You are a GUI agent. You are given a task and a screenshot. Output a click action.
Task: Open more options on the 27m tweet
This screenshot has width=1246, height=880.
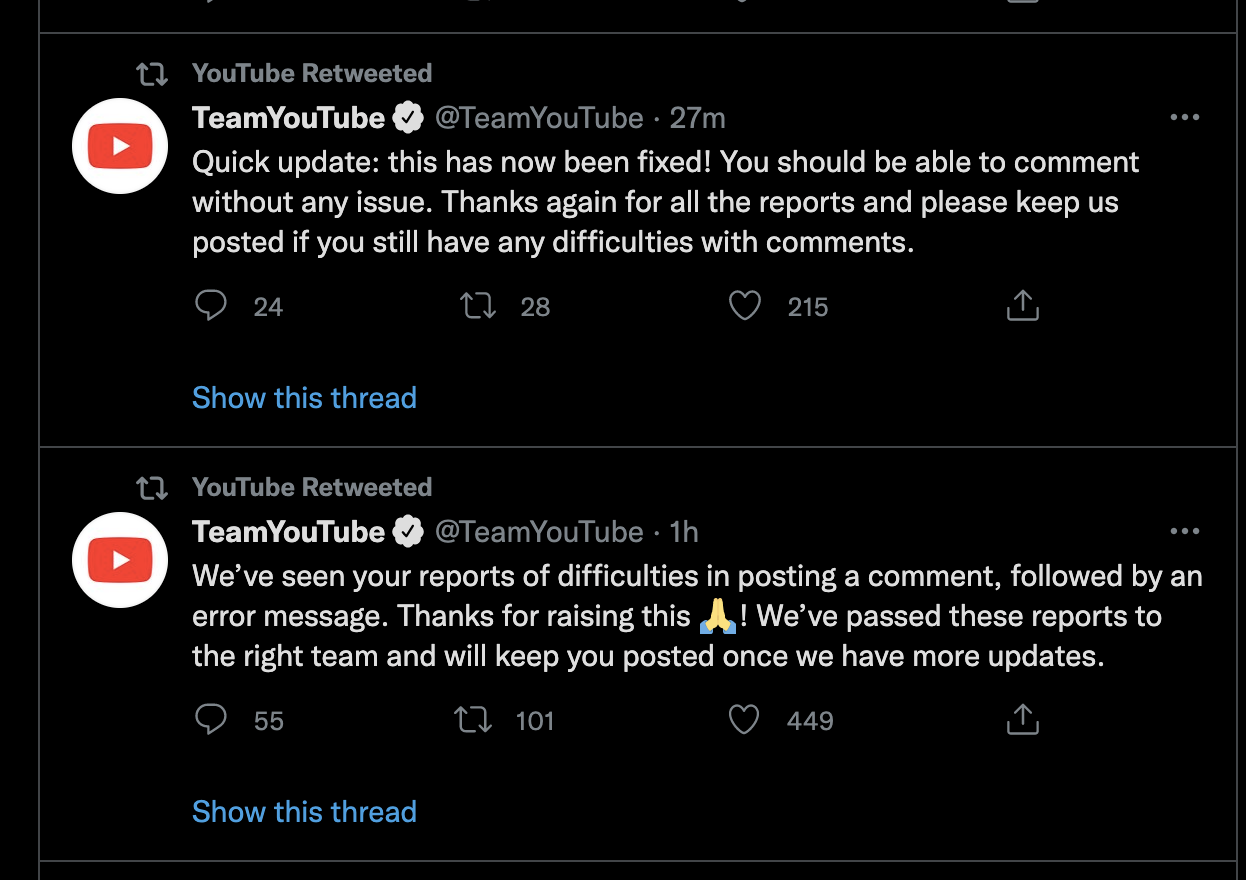click(1184, 118)
